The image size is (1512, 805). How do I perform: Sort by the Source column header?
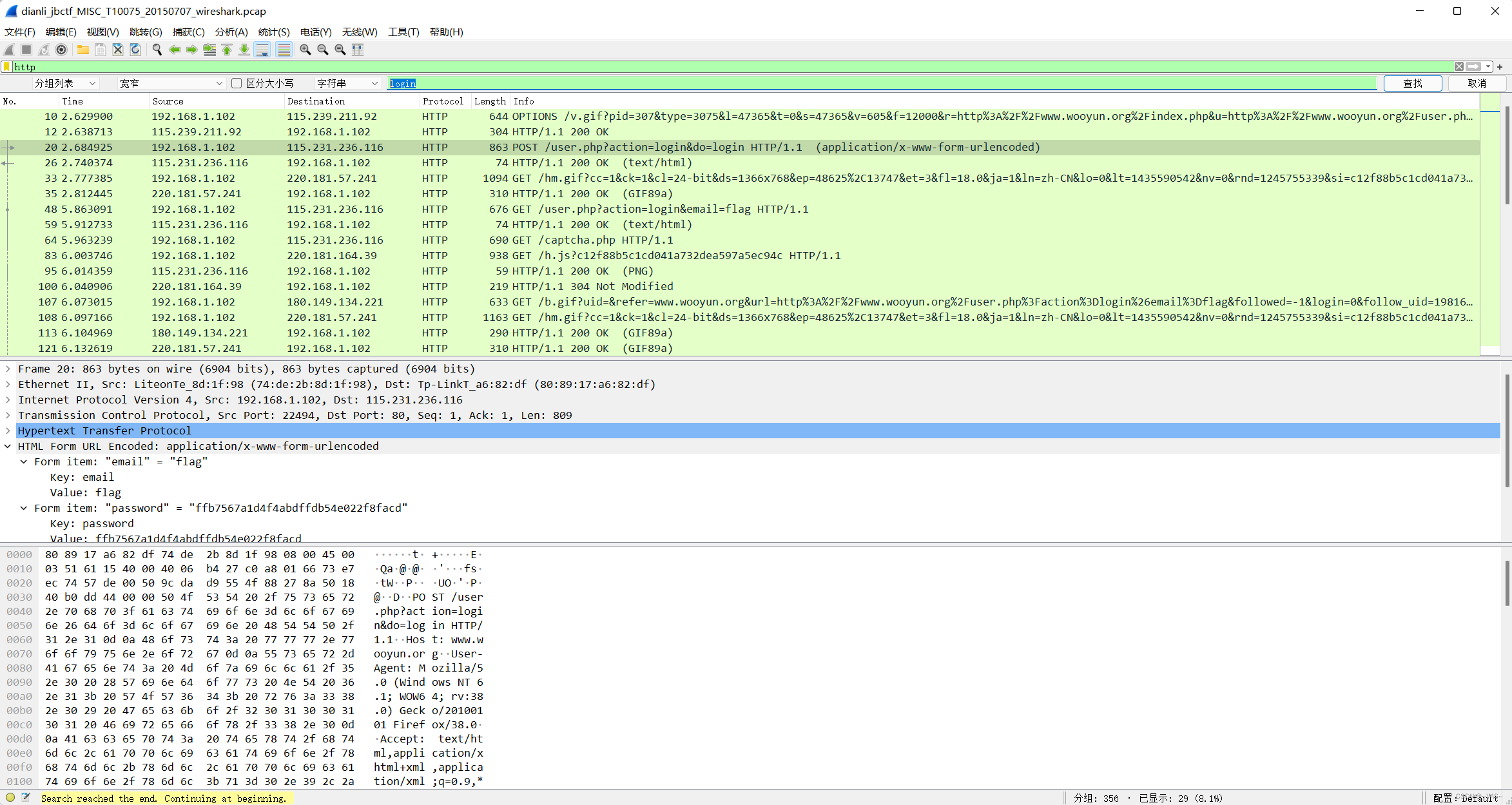point(217,101)
